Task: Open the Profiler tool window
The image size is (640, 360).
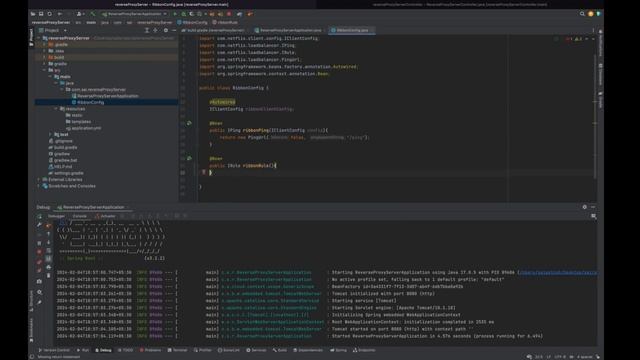Action: point(203,350)
